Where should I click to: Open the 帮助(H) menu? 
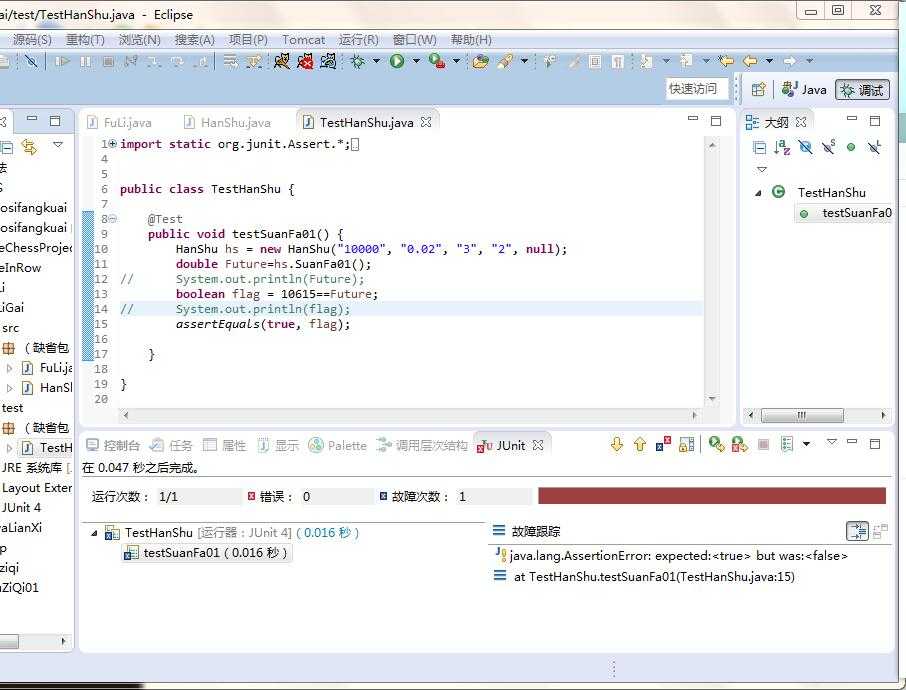click(471, 40)
